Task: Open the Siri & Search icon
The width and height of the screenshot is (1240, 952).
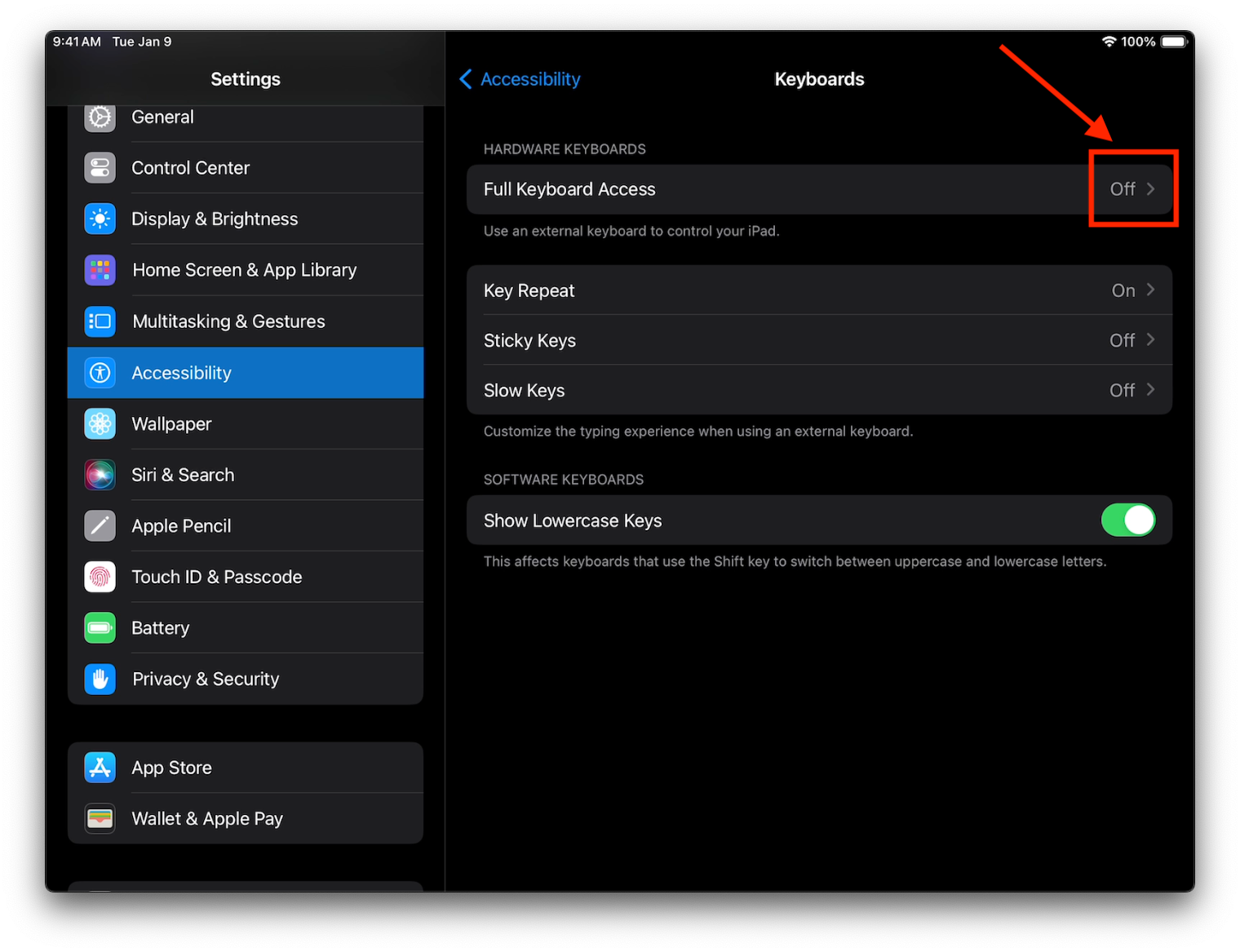Action: tap(100, 475)
